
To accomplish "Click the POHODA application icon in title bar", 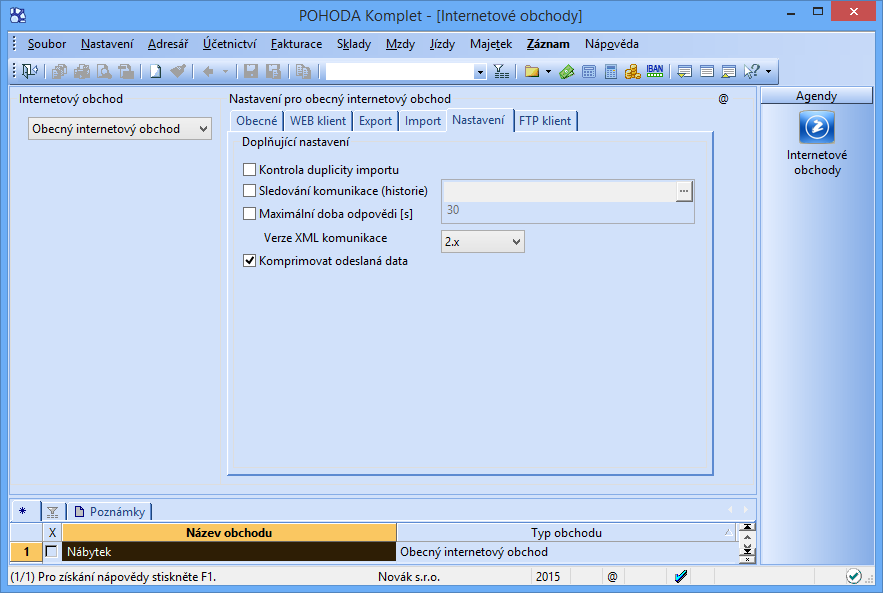I will [18, 15].
